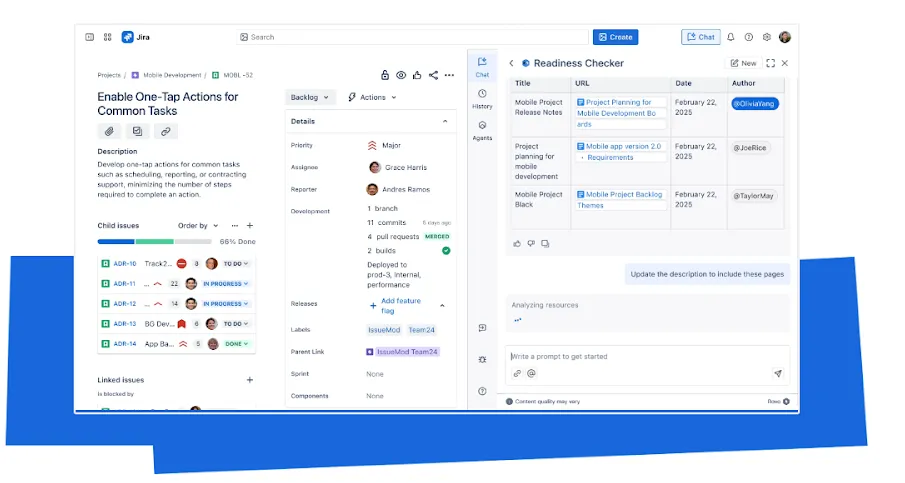905x483 pixels.
Task: Open user profile avatar in top bar
Action: (784, 37)
